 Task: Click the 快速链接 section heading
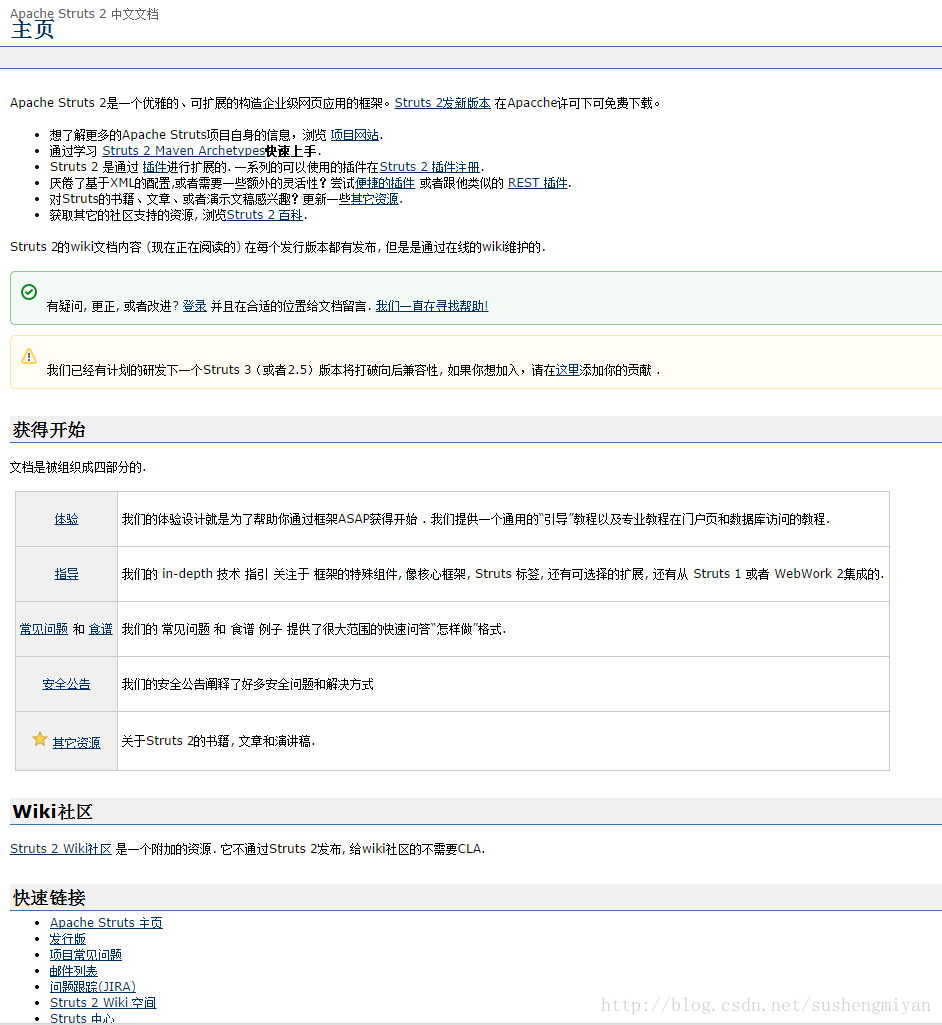tap(49, 898)
